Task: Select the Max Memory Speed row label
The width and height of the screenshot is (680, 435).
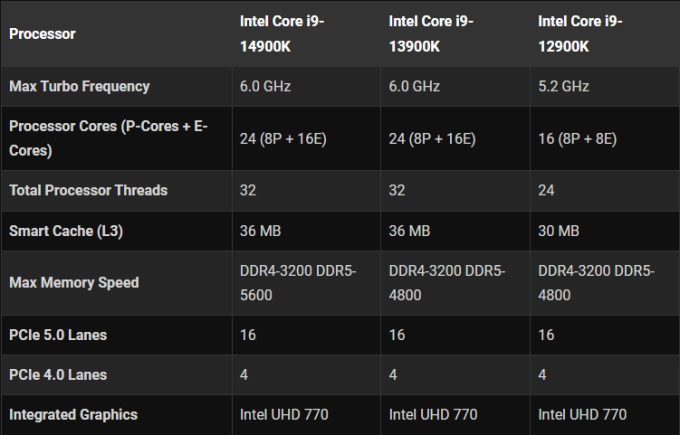Action: pyautogui.click(x=74, y=282)
